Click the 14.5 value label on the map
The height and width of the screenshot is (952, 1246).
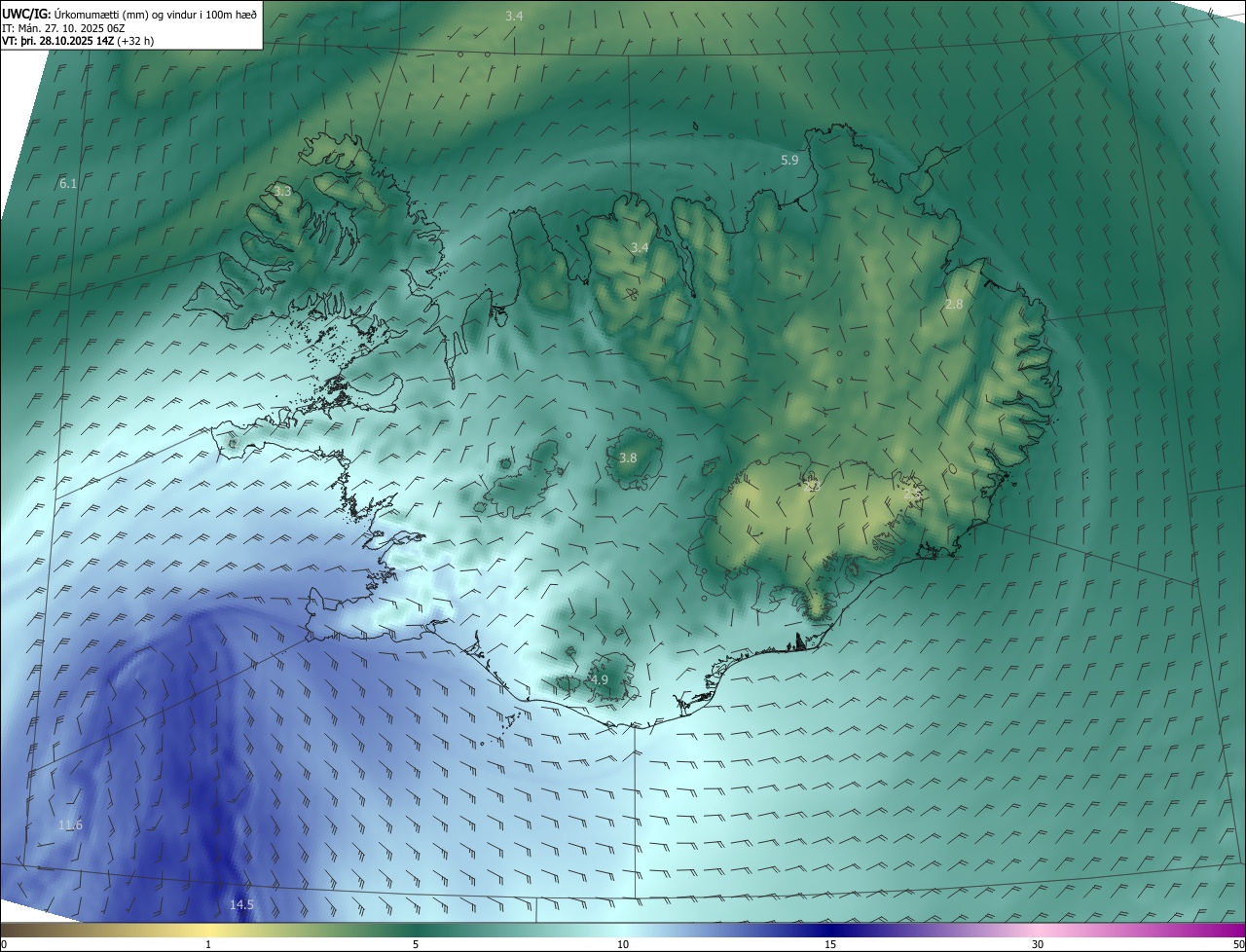point(241,904)
